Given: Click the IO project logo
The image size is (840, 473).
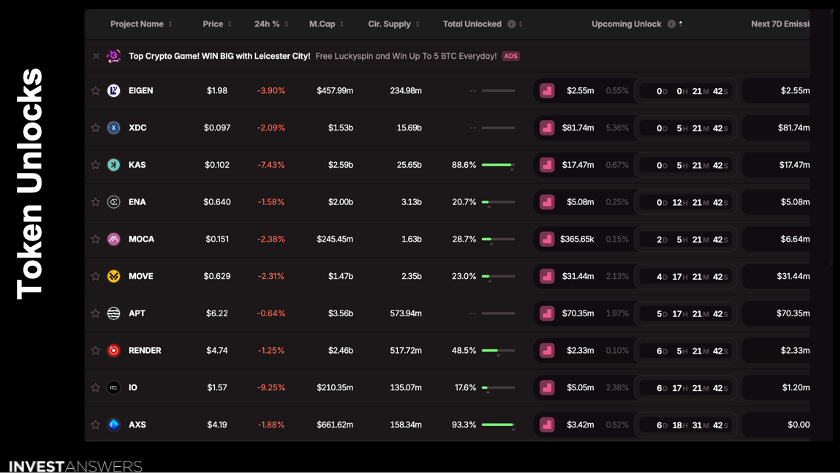Looking at the screenshot, I should click(x=114, y=387).
